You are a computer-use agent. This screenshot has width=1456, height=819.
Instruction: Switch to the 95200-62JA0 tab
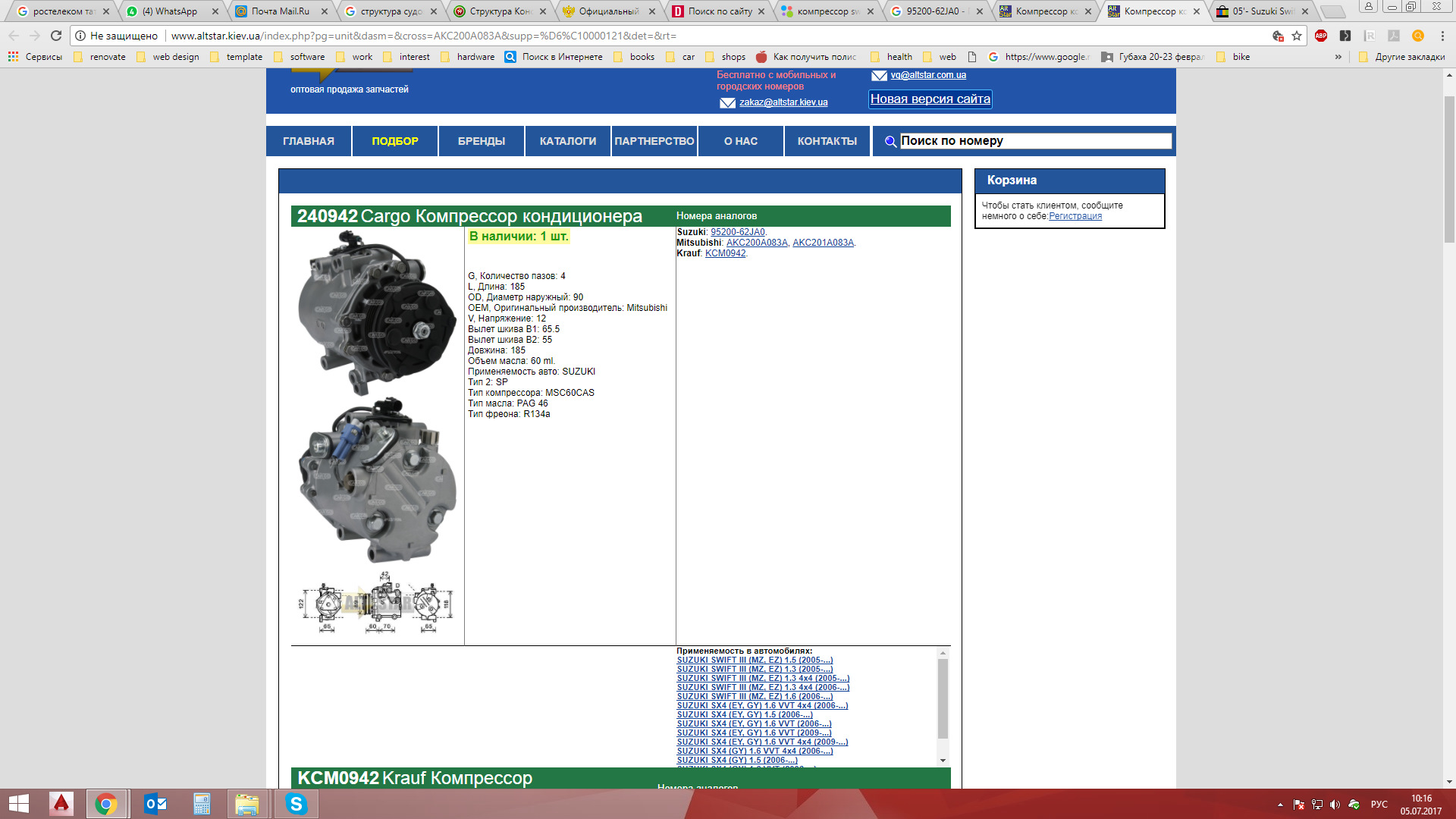[936, 11]
